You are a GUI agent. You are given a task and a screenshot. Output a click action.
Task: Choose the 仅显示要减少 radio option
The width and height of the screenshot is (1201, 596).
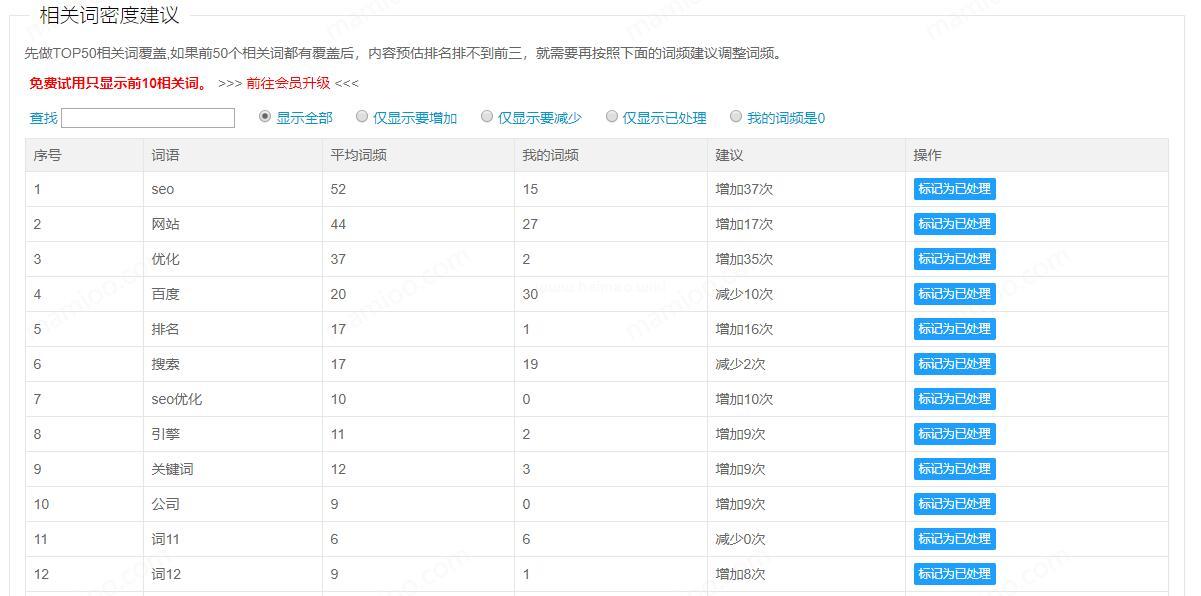(x=487, y=117)
